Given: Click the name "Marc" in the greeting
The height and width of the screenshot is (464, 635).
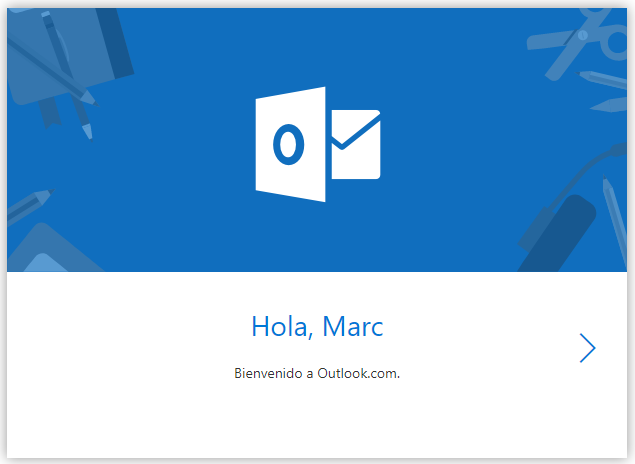Looking at the screenshot, I should (353, 326).
